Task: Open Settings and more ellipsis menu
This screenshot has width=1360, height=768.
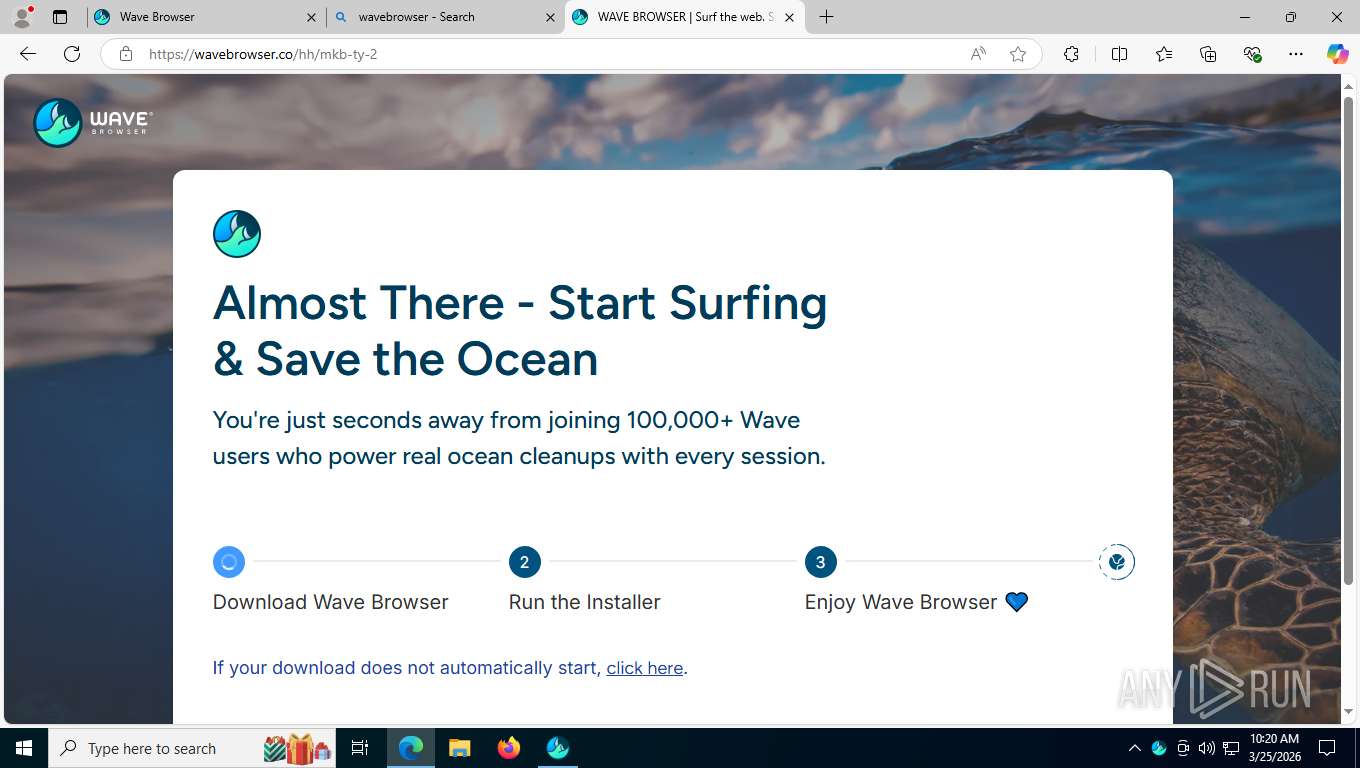Action: 1296,54
